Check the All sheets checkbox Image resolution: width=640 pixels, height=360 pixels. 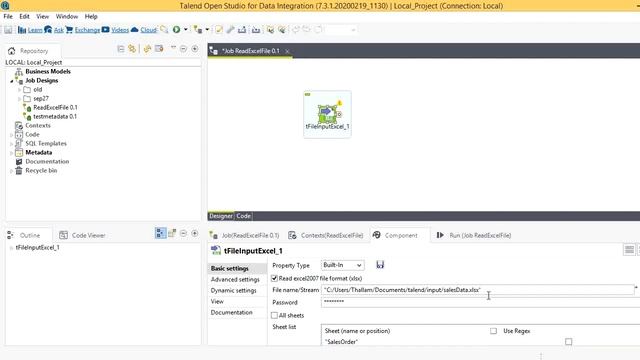(274, 316)
